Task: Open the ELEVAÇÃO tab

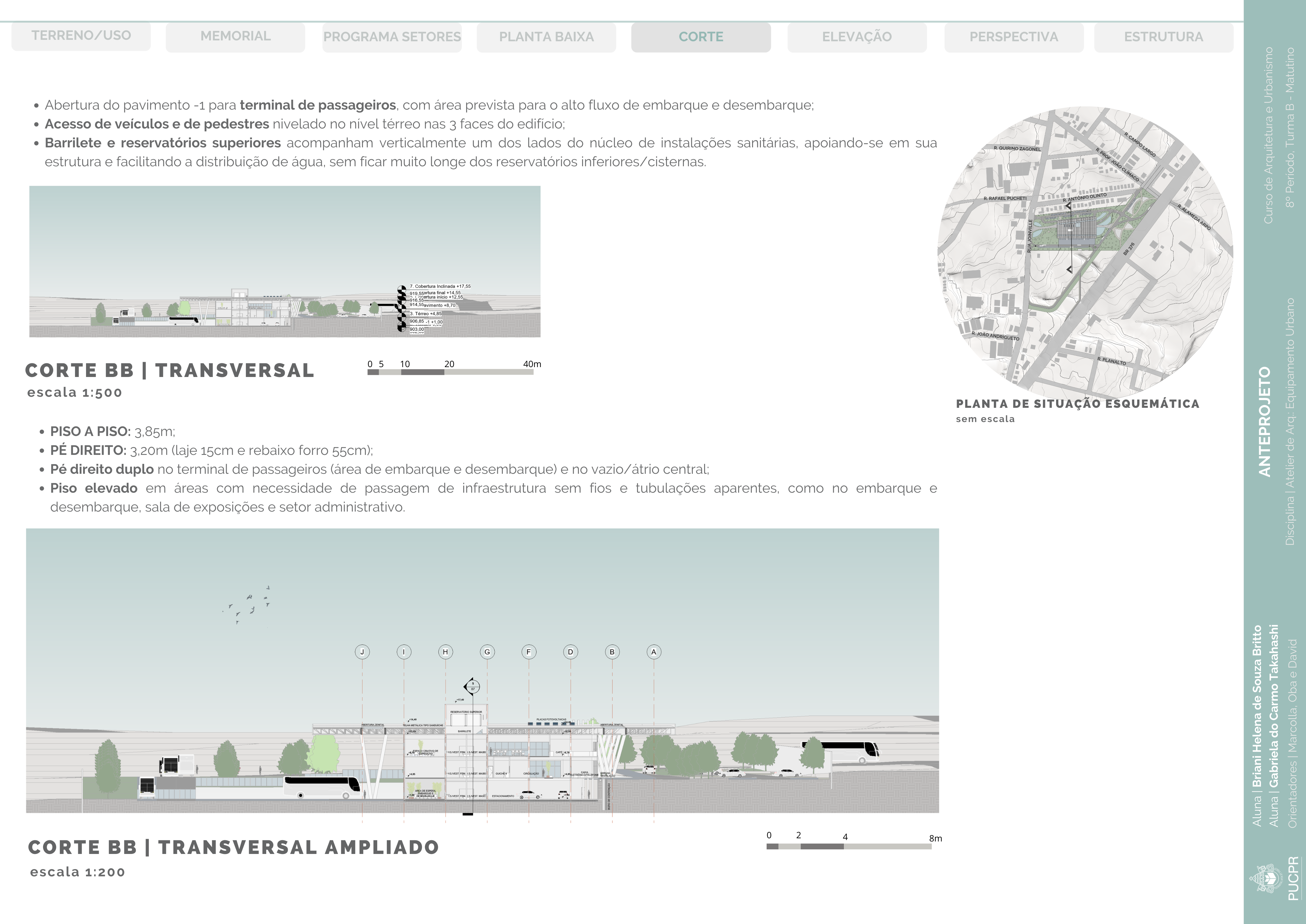Action: pos(857,37)
